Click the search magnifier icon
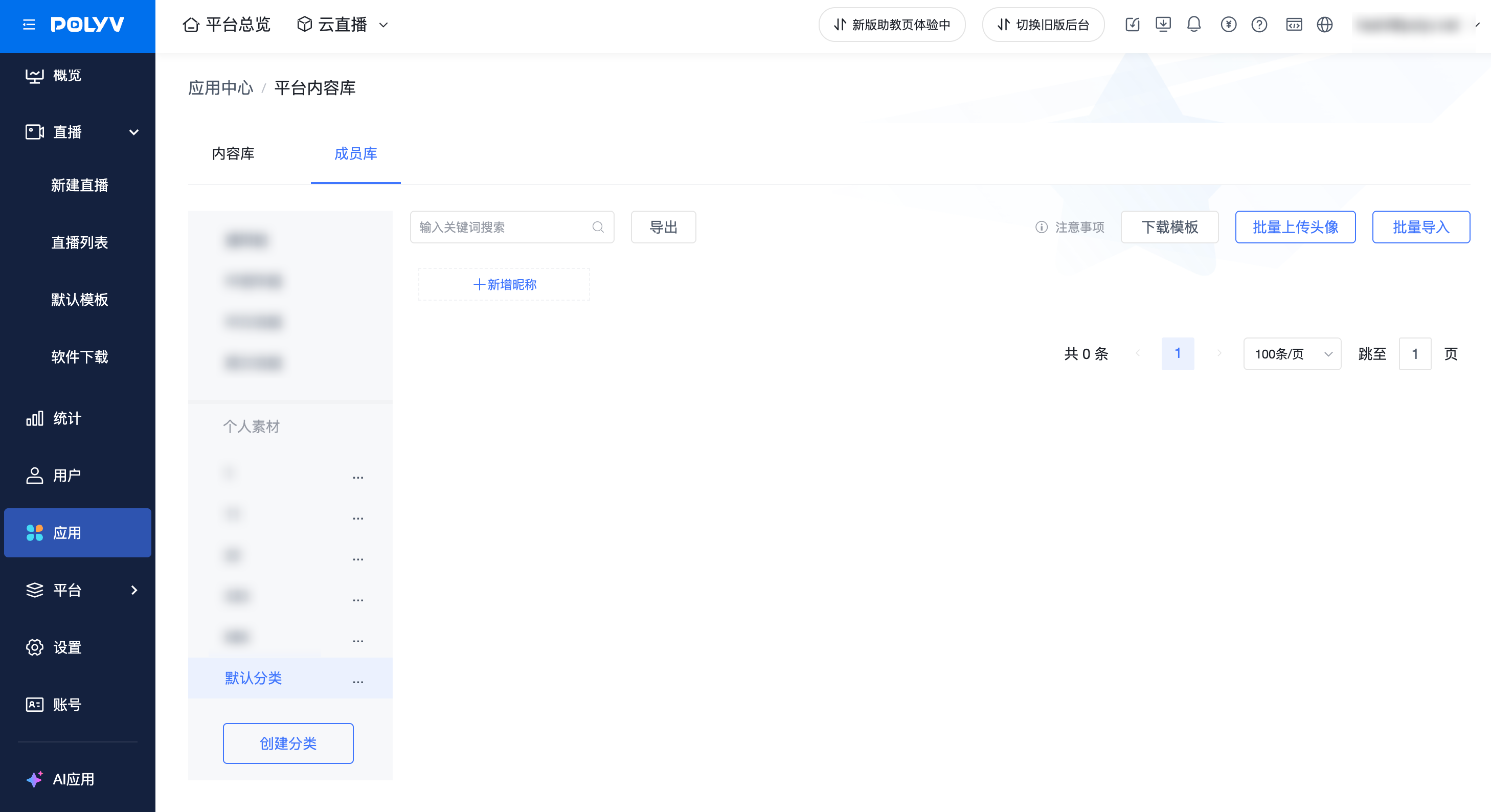 click(x=598, y=227)
